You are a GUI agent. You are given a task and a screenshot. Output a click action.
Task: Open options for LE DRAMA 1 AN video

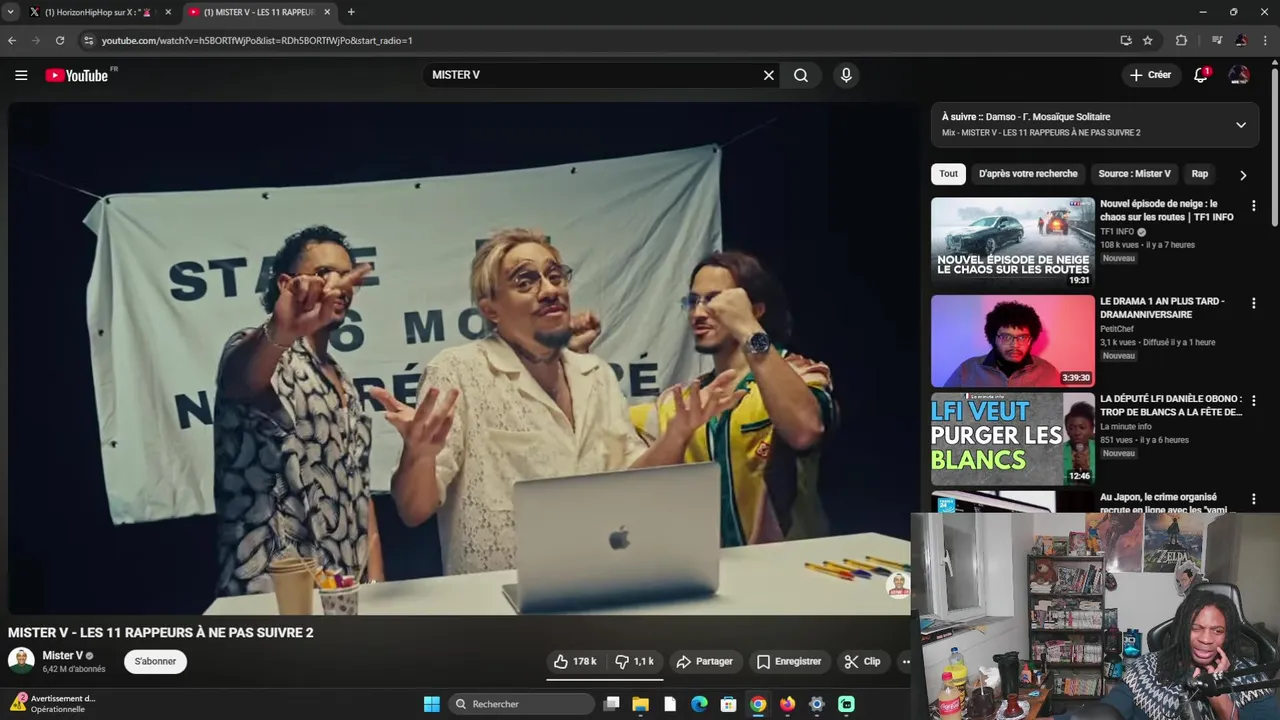click(1254, 303)
